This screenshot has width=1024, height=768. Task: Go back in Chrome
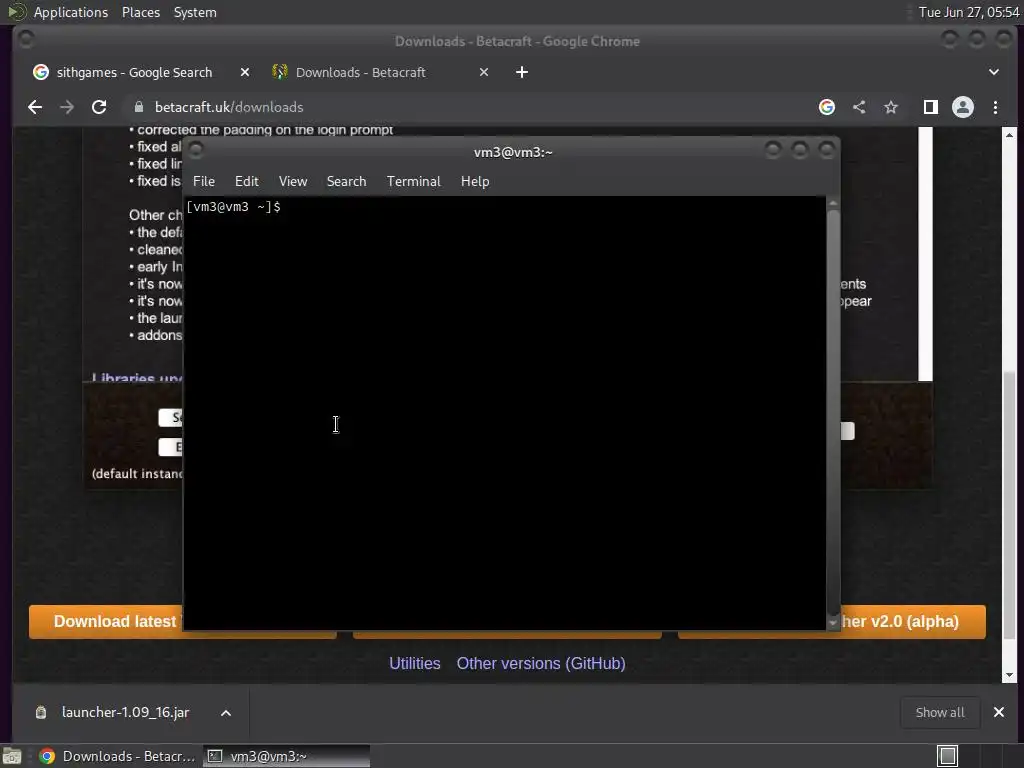tap(35, 107)
